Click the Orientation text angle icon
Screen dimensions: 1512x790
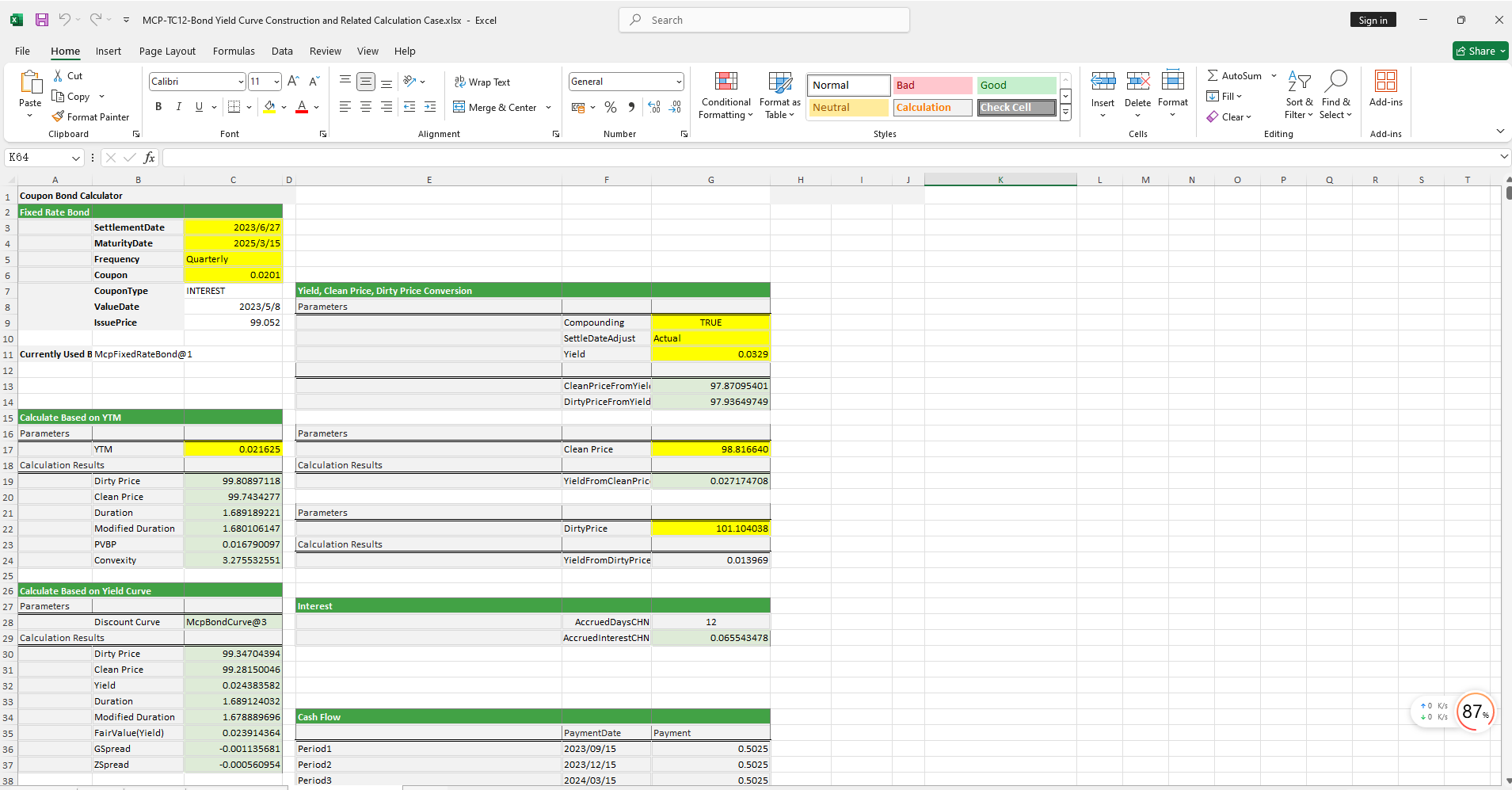point(409,81)
